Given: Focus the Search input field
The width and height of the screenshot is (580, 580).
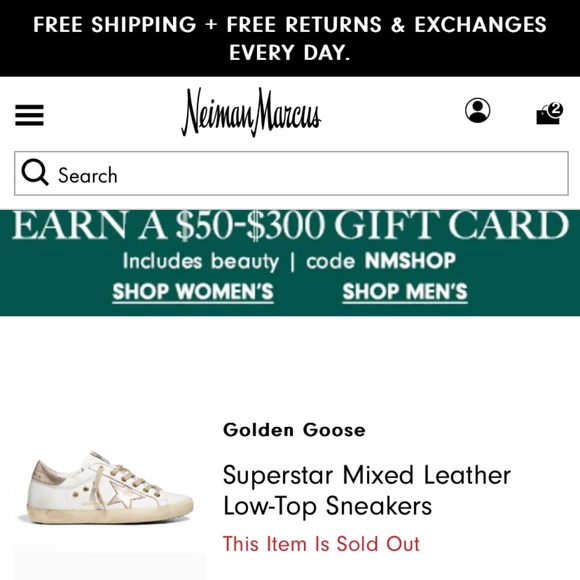Looking at the screenshot, I should (291, 173).
